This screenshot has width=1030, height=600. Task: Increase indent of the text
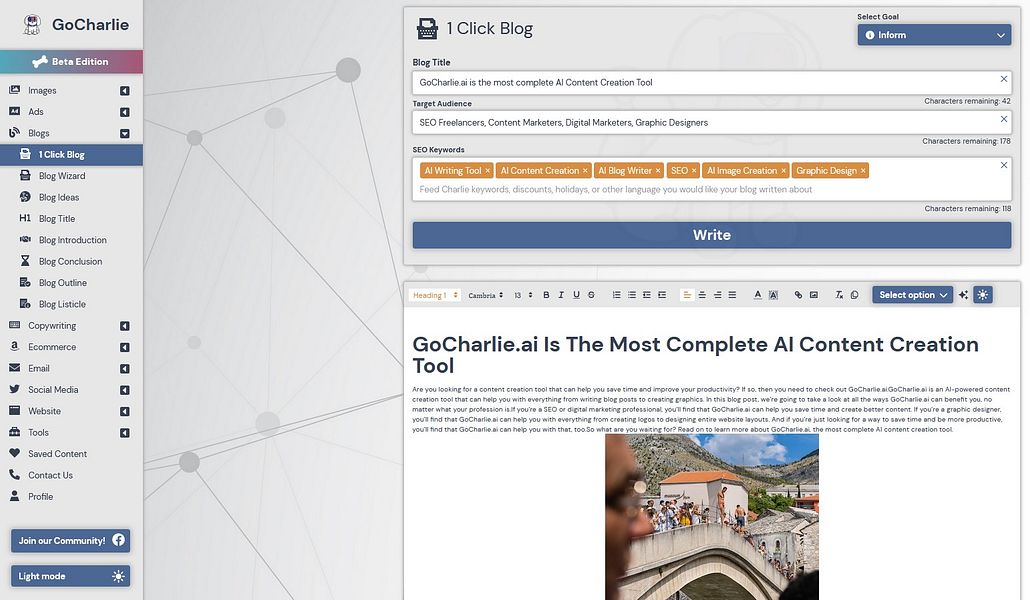point(661,295)
